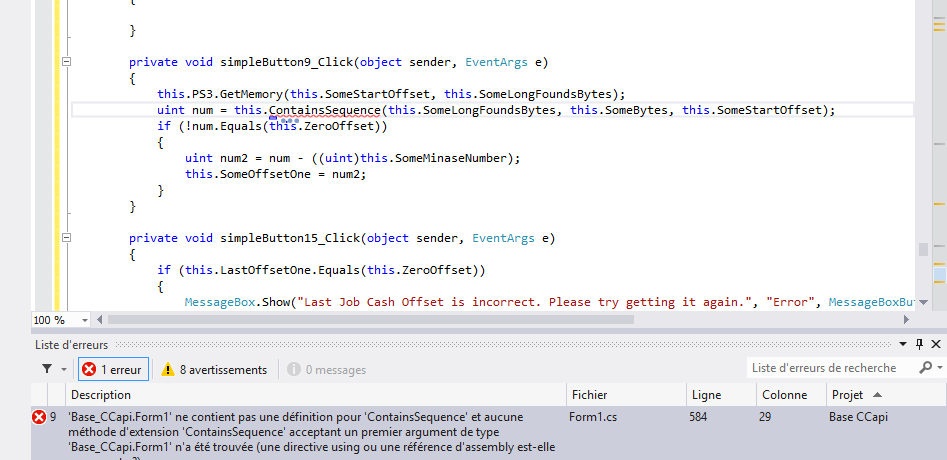Click the underlined 'ContainsSequence' method call
947x460 pixels.
[x=324, y=110]
